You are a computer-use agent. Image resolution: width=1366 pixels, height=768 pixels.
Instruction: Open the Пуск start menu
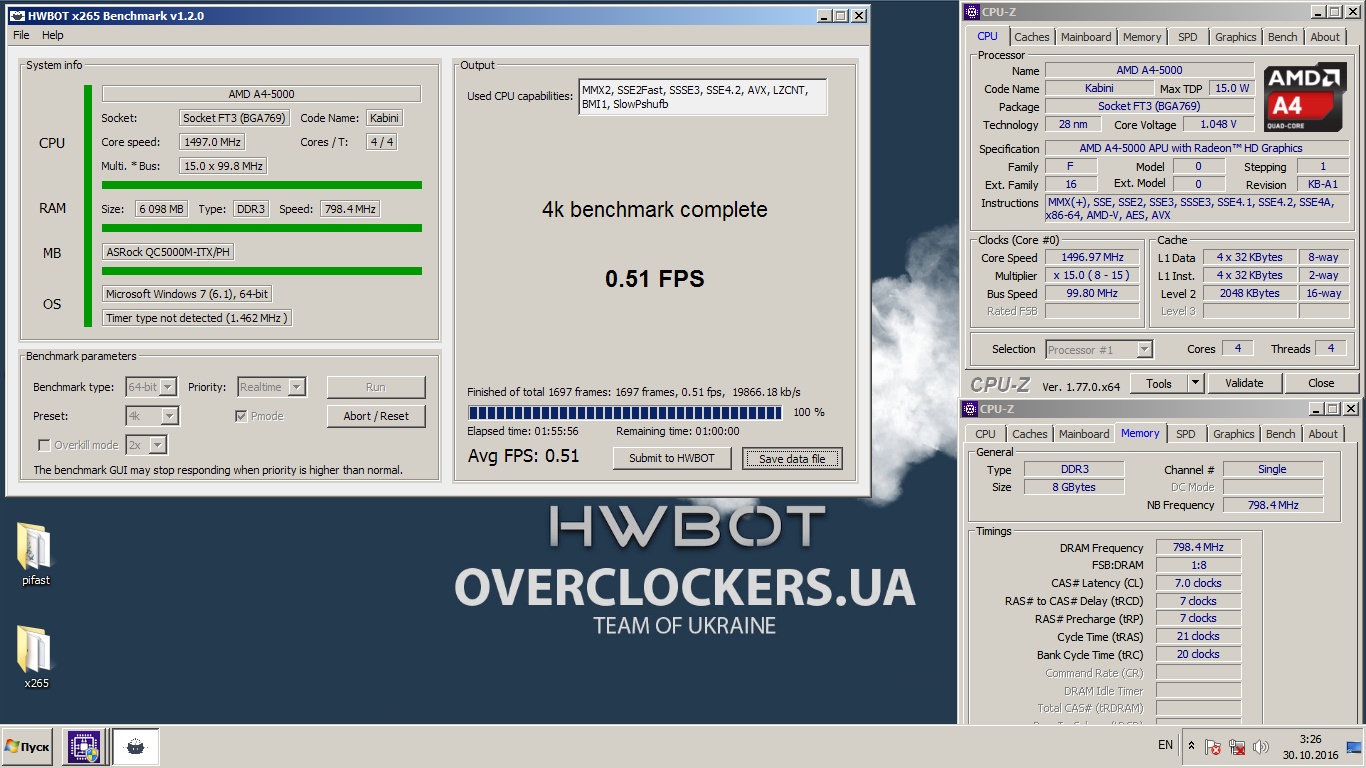coord(28,747)
